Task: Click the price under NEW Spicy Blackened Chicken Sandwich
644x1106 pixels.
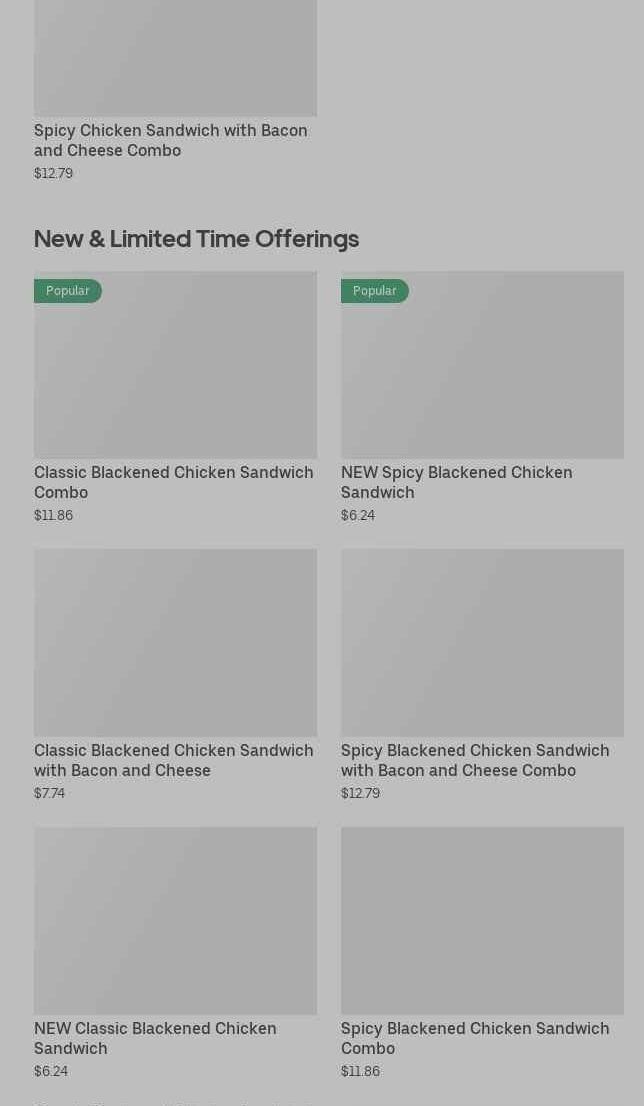Action: [x=358, y=515]
